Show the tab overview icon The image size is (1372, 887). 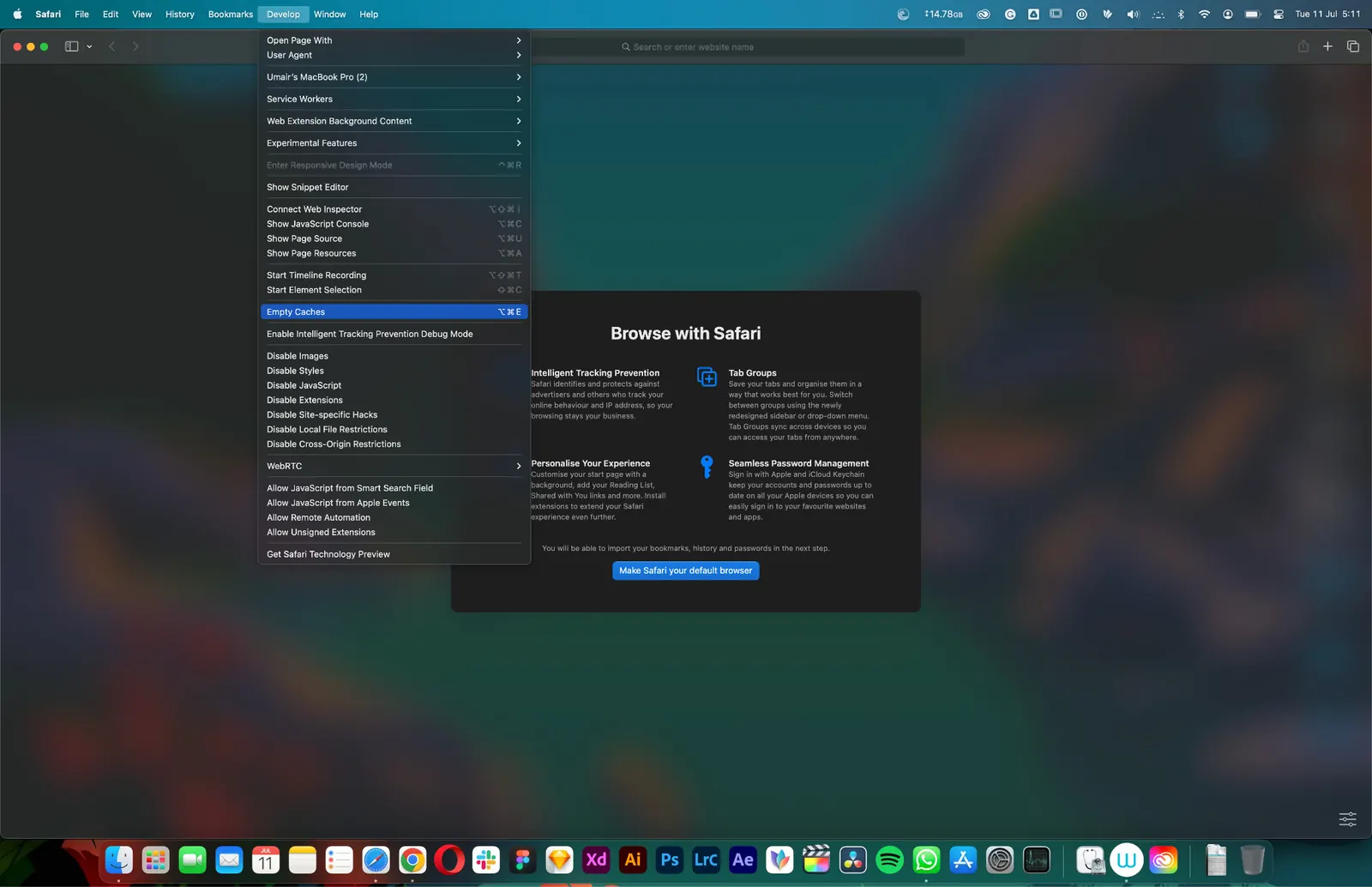[x=1353, y=46]
